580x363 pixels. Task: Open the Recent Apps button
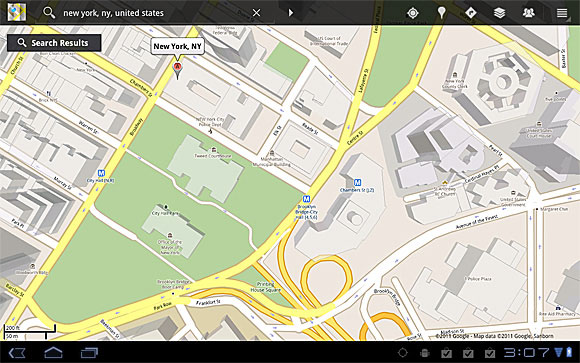click(x=90, y=353)
